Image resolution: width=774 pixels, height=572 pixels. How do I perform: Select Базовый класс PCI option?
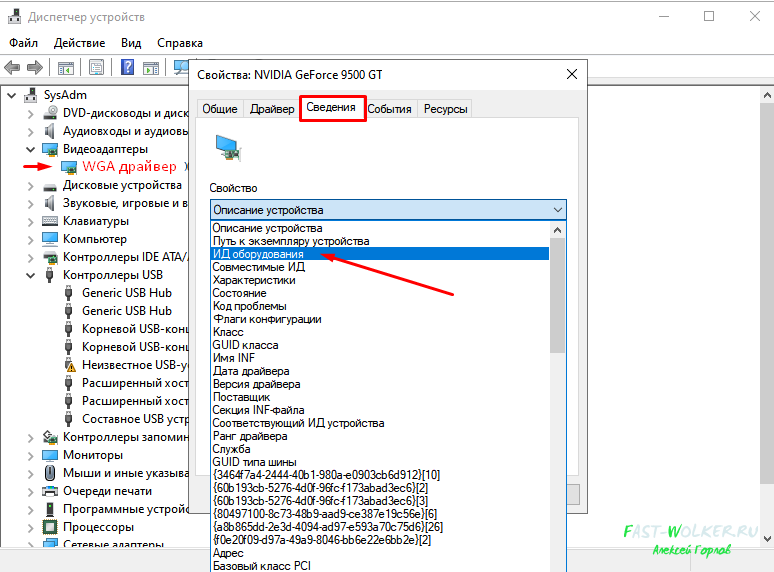click(x=380, y=566)
